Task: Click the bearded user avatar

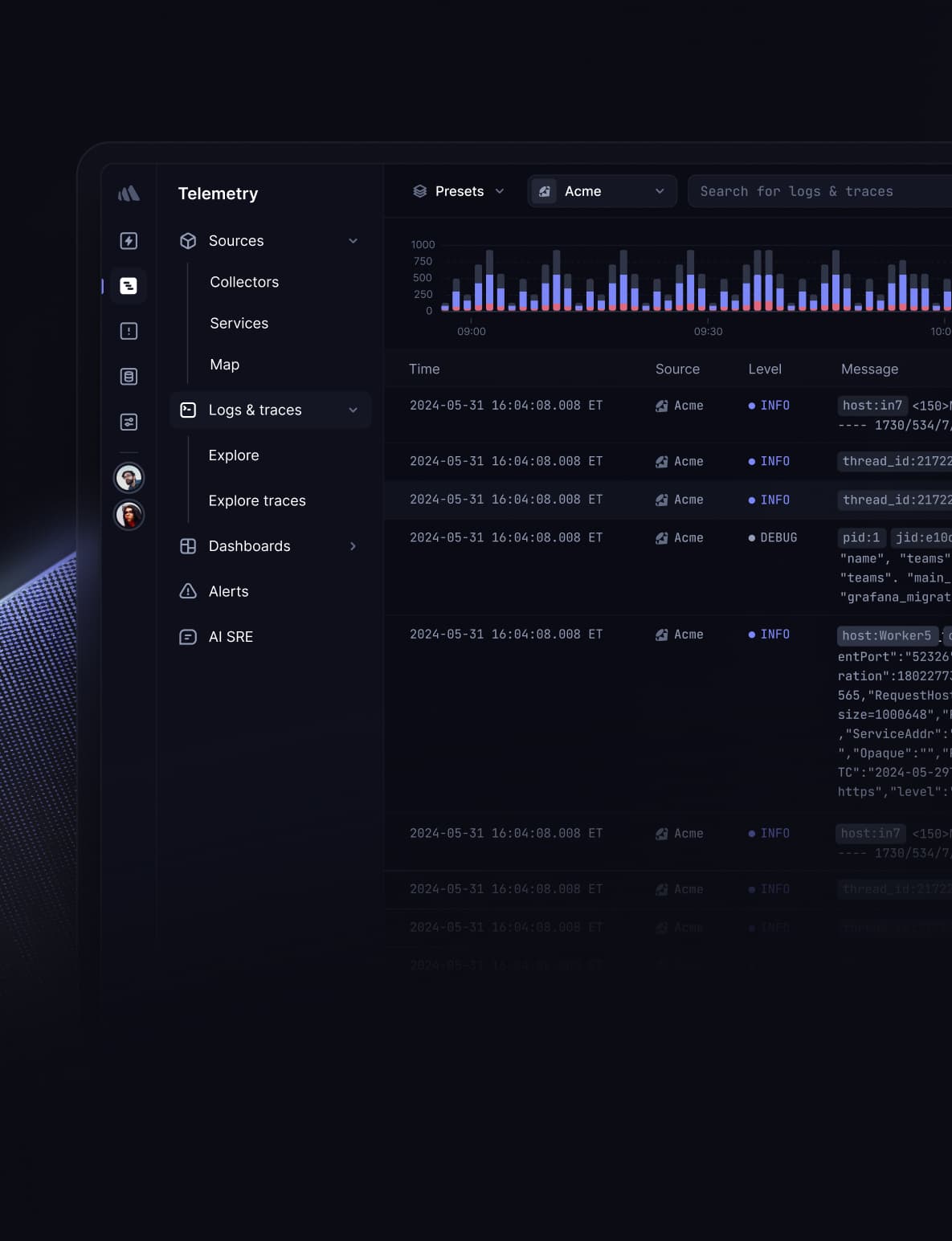Action: 129,478
